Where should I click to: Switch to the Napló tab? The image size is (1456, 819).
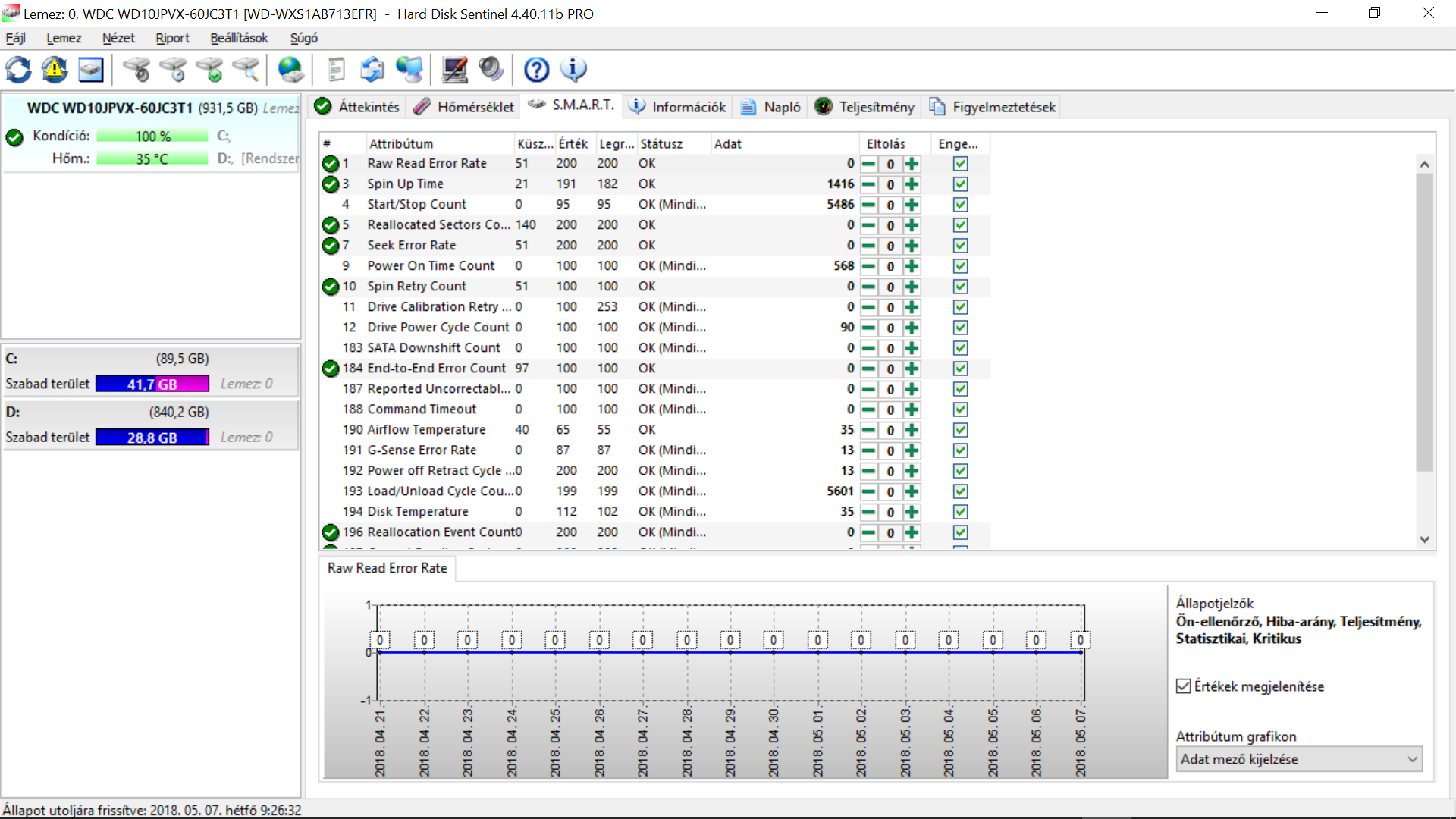[771, 107]
